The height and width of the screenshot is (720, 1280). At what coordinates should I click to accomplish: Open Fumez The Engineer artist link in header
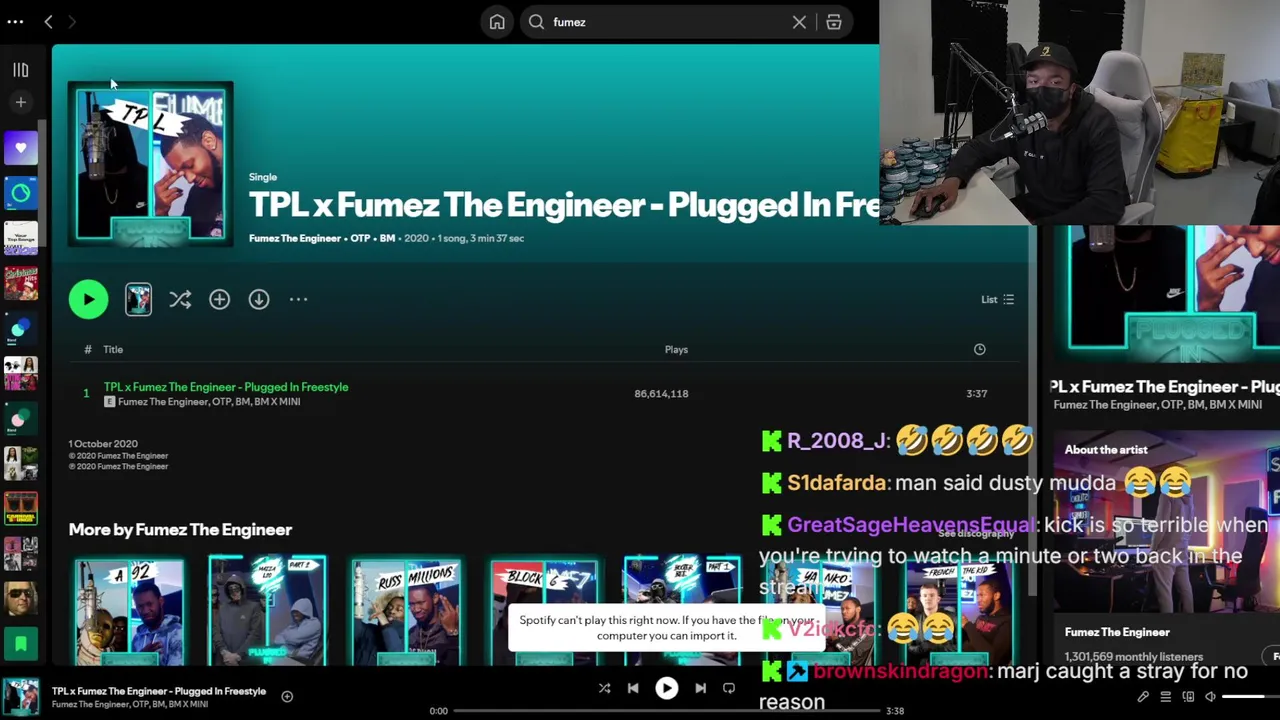(295, 238)
